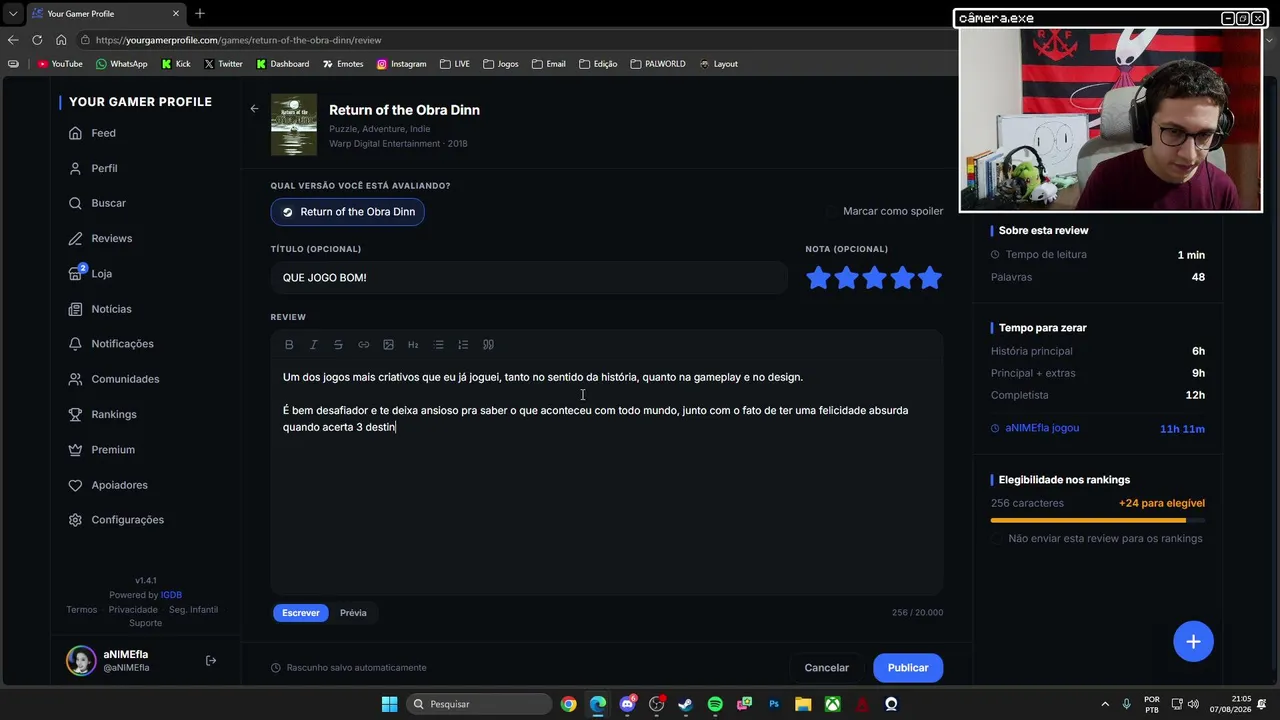Screen dimensions: 1280x720
Task: Publish the review with Publicar button
Action: [x=908, y=668]
